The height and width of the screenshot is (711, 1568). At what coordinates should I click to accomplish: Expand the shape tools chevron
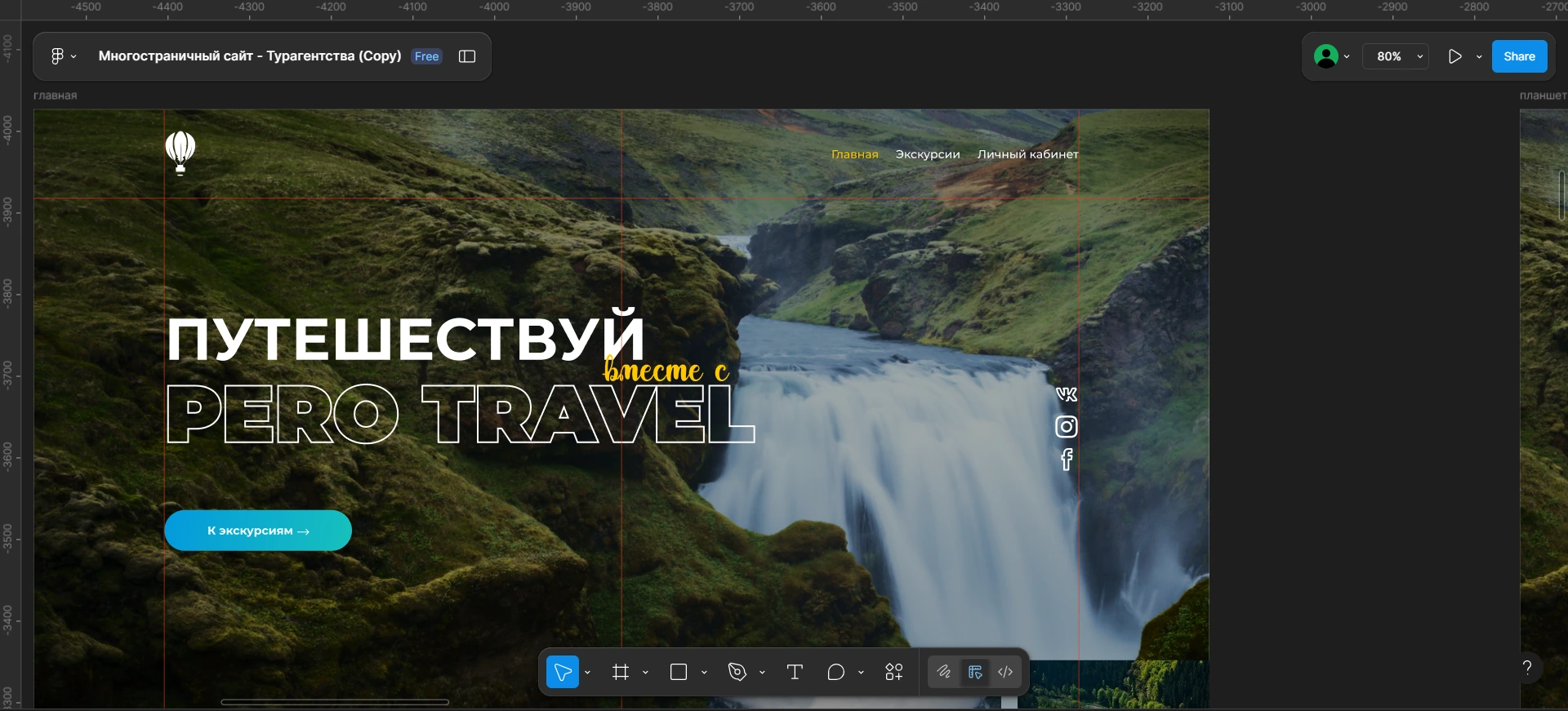pyautogui.click(x=704, y=673)
